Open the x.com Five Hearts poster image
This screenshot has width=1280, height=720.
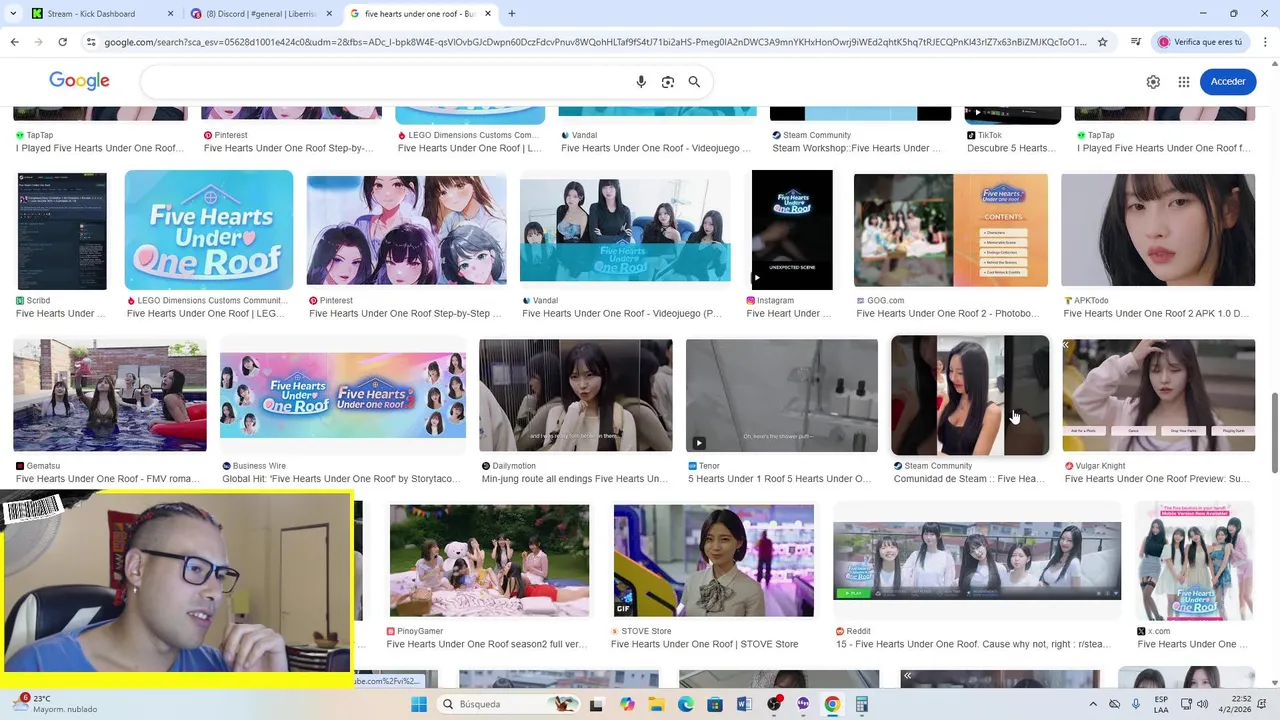pyautogui.click(x=1194, y=560)
